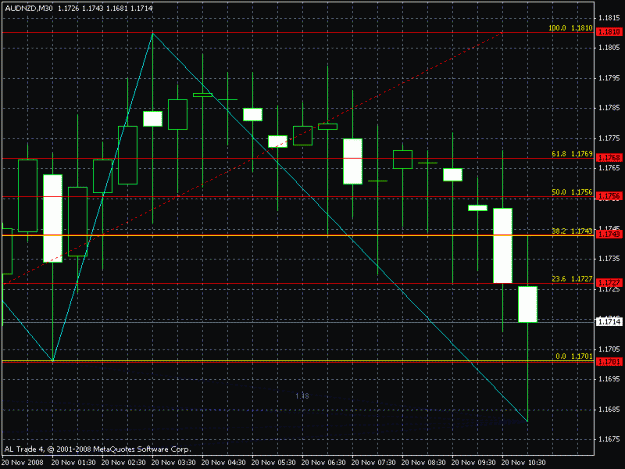The width and height of the screenshot is (625, 469).
Task: Click the red 1.1768 price tag on the axis
Action: click(609, 158)
